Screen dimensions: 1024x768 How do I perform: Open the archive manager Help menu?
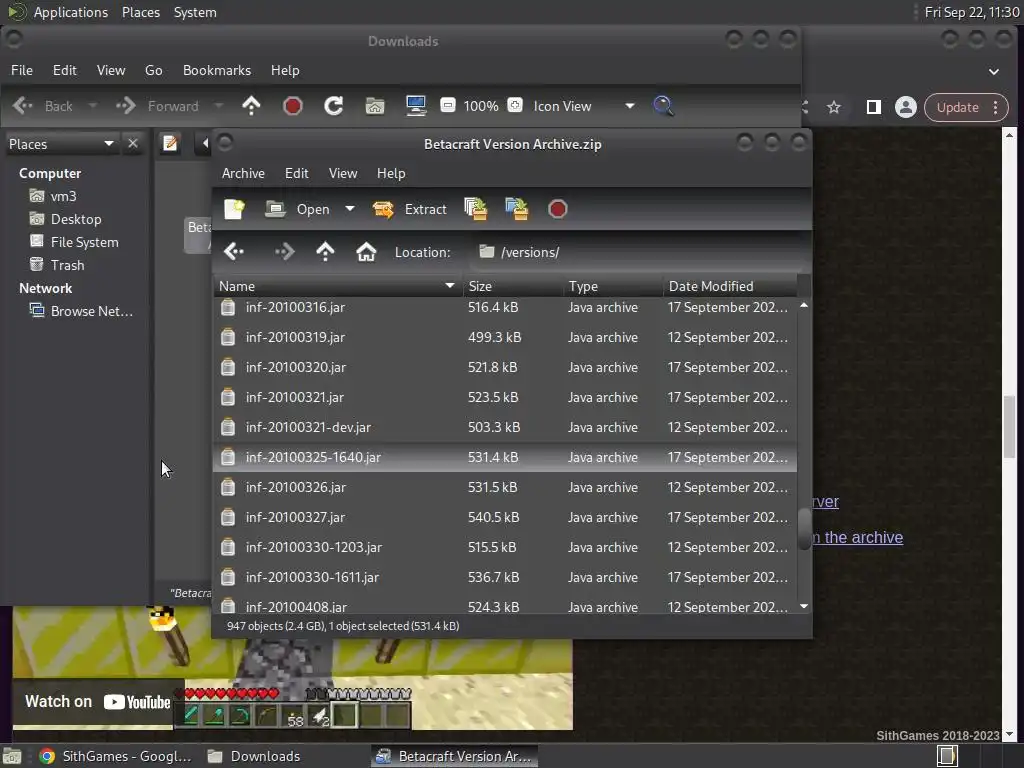[x=391, y=173]
